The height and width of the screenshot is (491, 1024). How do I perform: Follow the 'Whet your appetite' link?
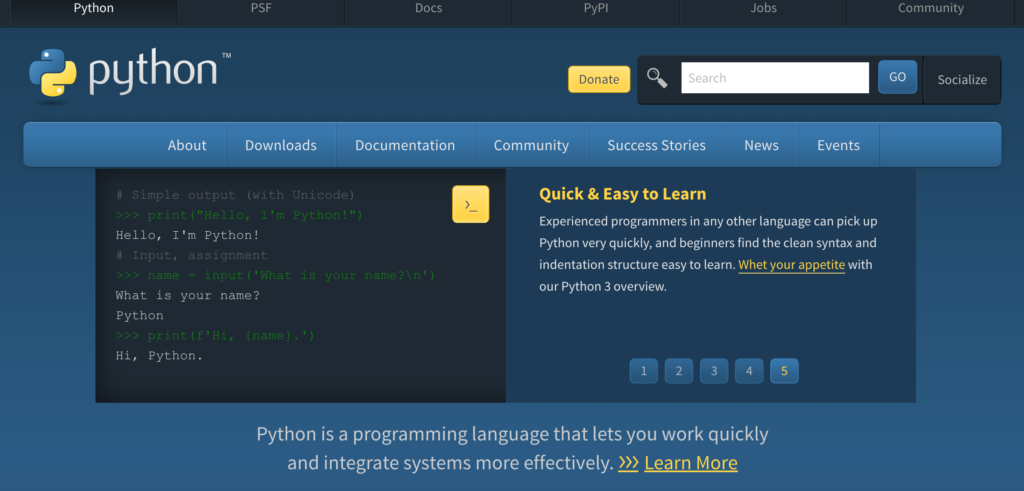792,265
